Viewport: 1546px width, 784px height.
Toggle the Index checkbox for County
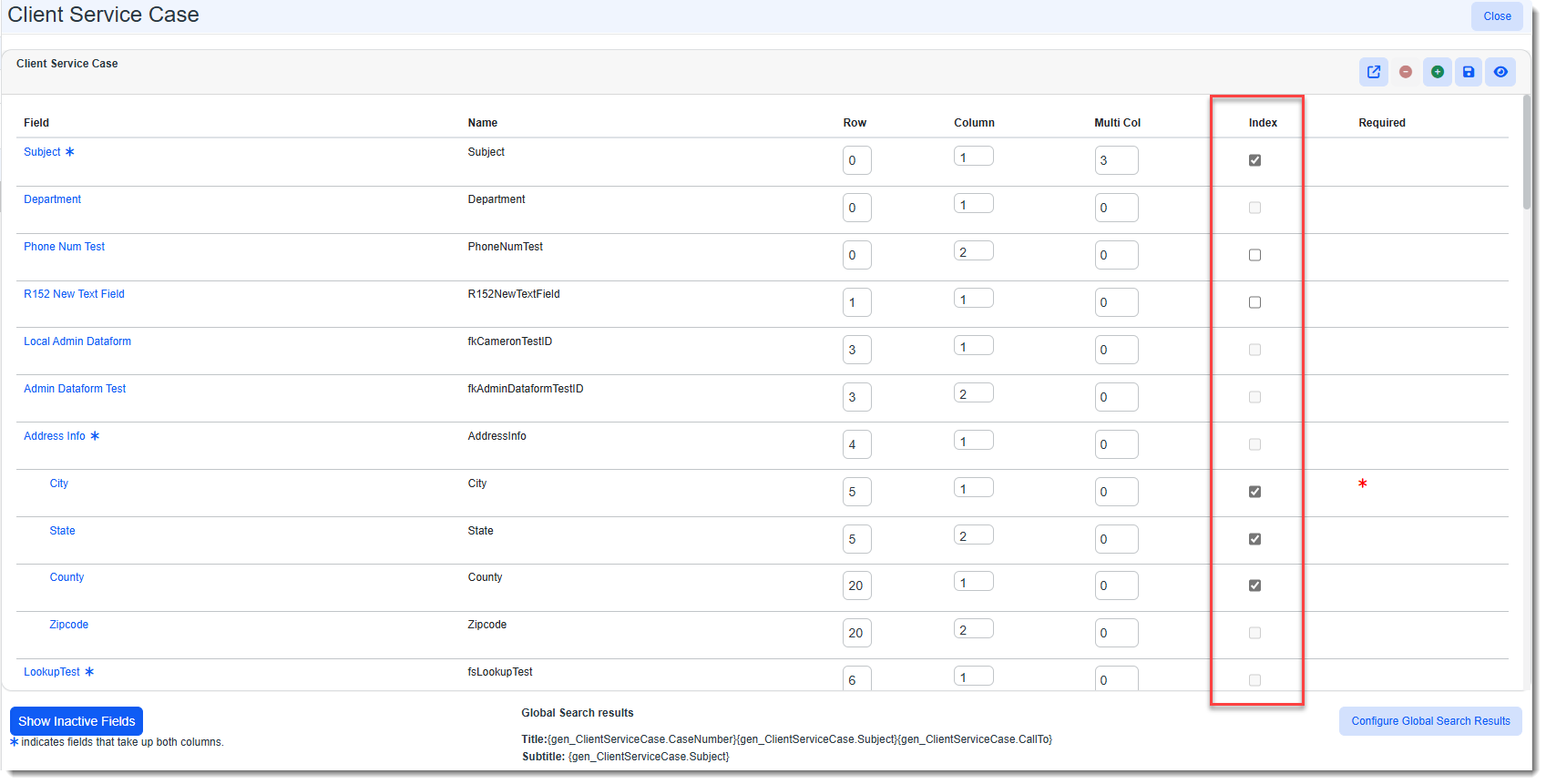[x=1254, y=585]
